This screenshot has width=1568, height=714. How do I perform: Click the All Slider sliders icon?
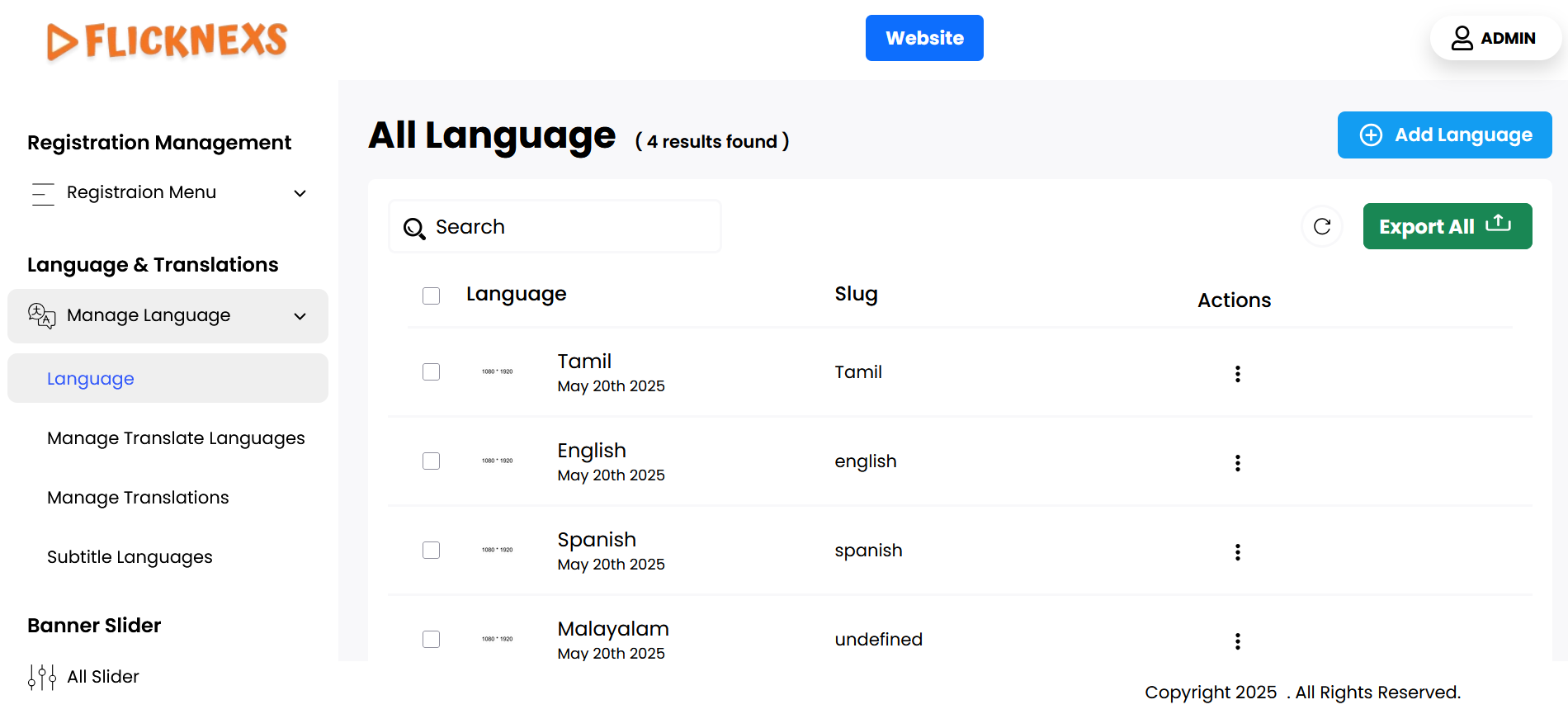click(x=42, y=677)
